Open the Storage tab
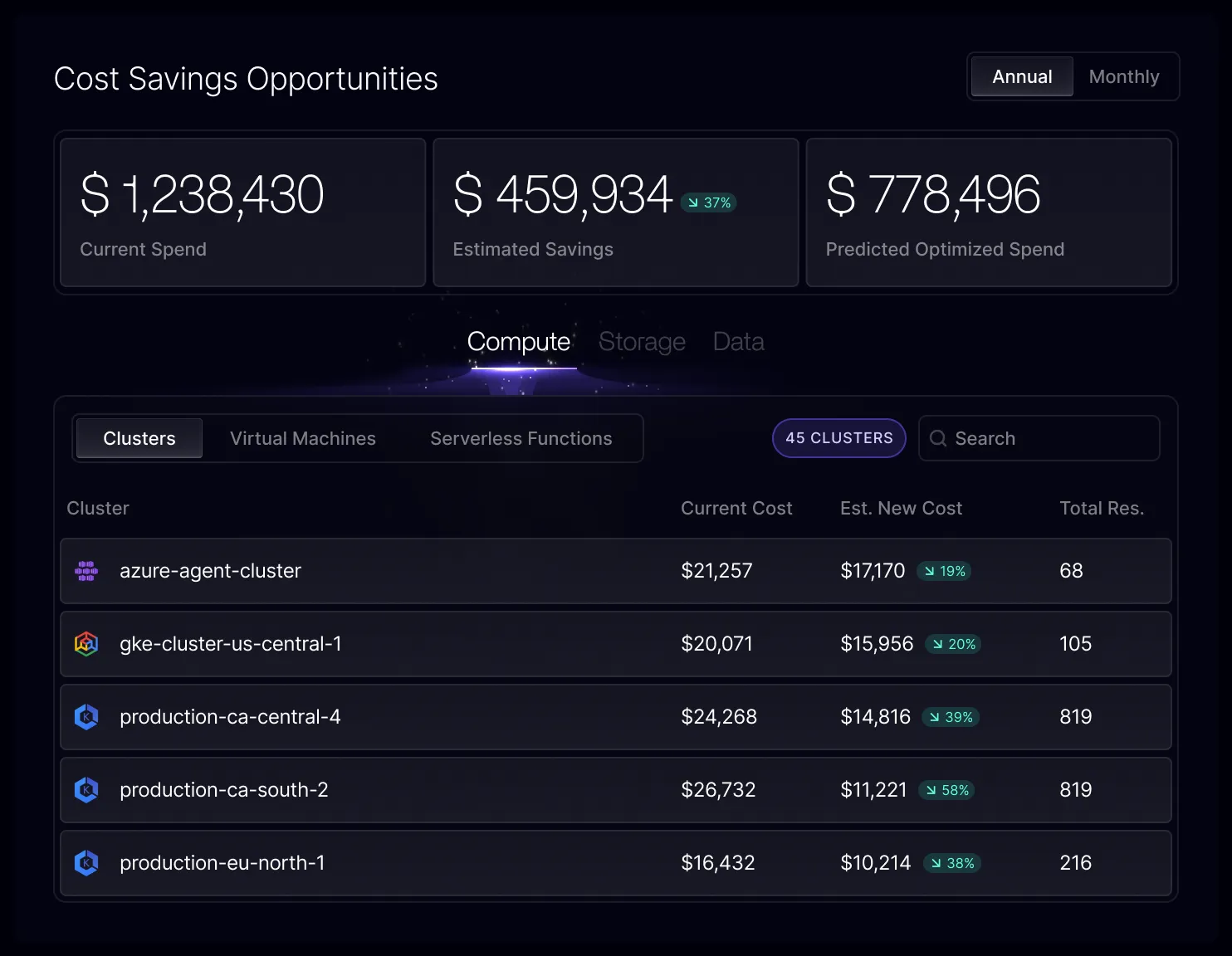The width and height of the screenshot is (1232, 956). [642, 342]
